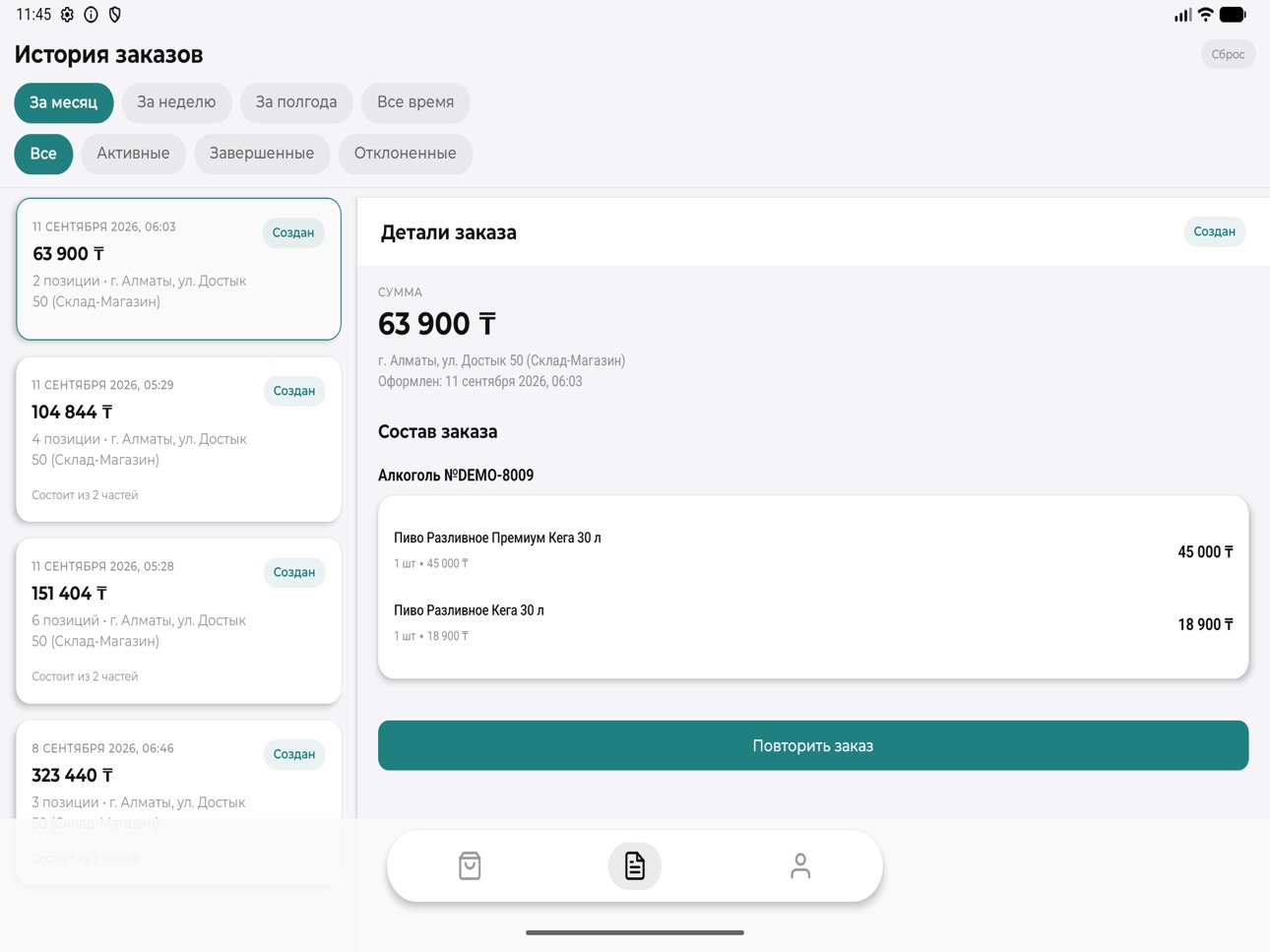This screenshot has width=1270, height=952.
Task: Tap the info circle status icon
Action: (x=91, y=15)
